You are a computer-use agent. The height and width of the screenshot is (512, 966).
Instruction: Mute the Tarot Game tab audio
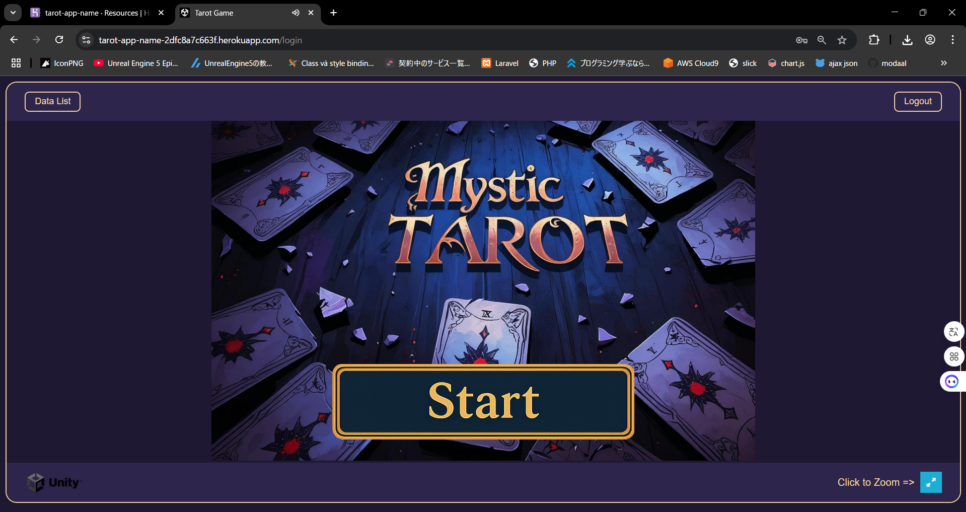[295, 13]
